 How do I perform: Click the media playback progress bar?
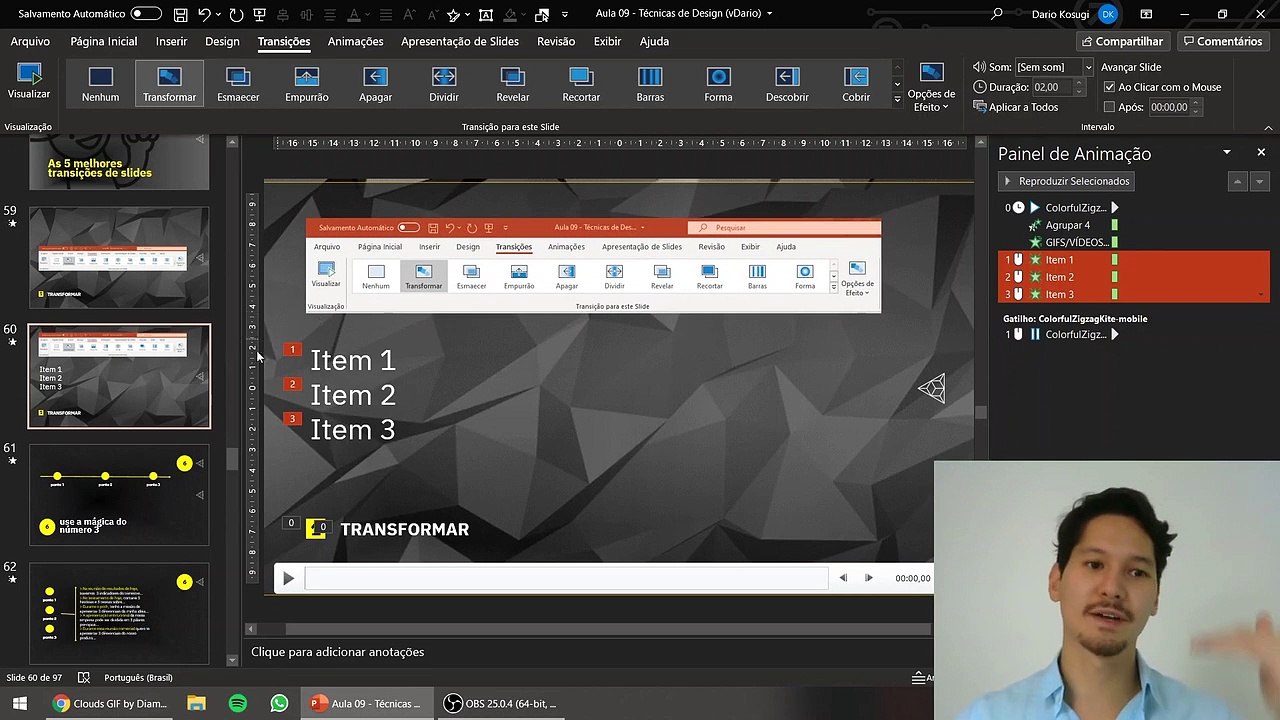566,578
